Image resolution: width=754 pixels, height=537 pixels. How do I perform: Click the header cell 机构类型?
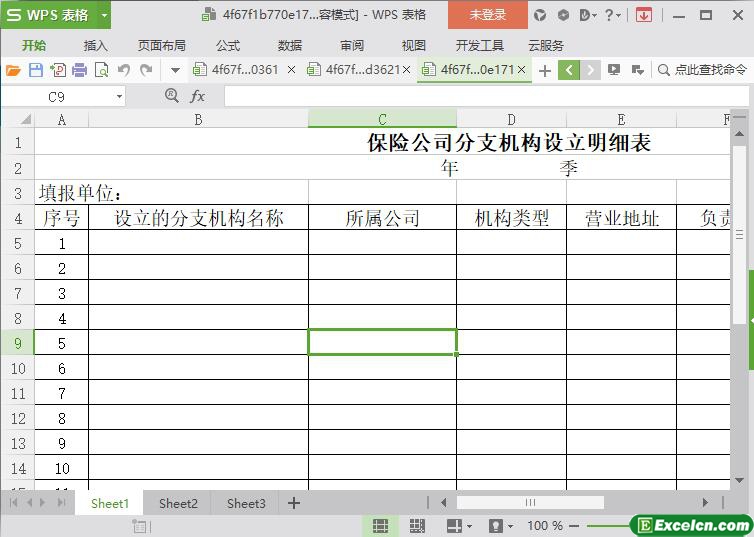point(512,218)
